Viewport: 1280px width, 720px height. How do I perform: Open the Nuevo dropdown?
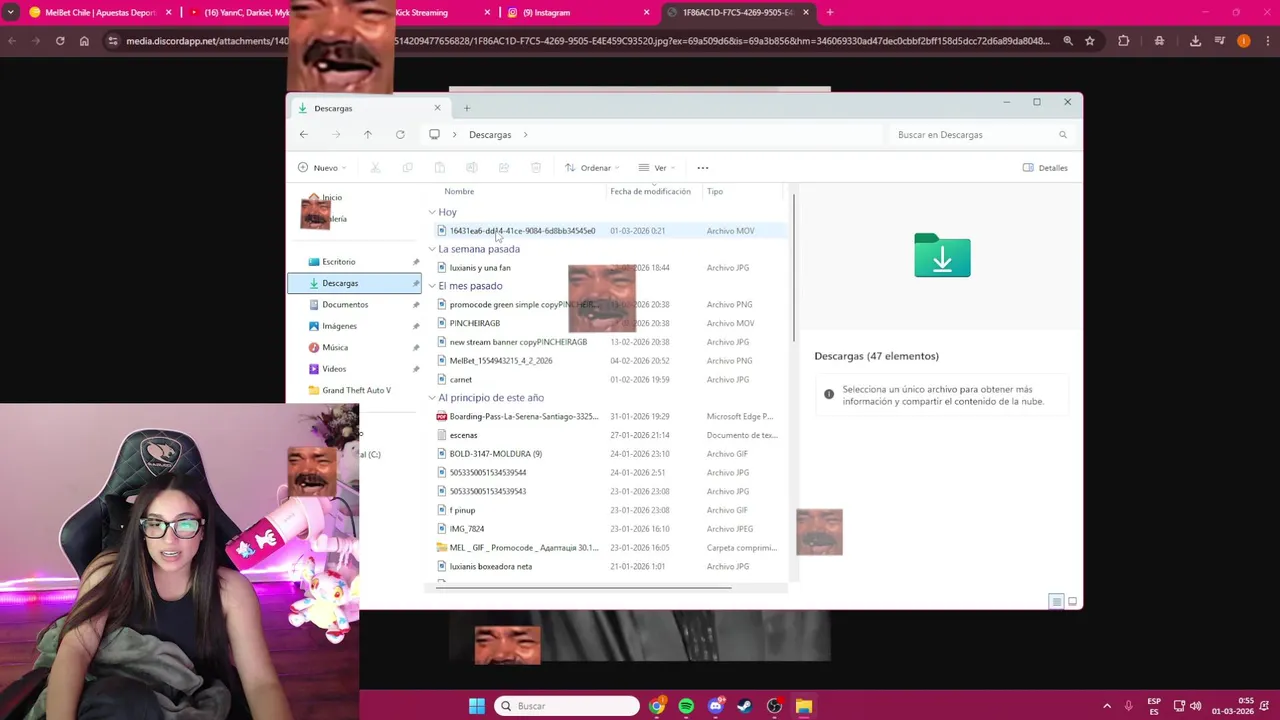click(322, 168)
